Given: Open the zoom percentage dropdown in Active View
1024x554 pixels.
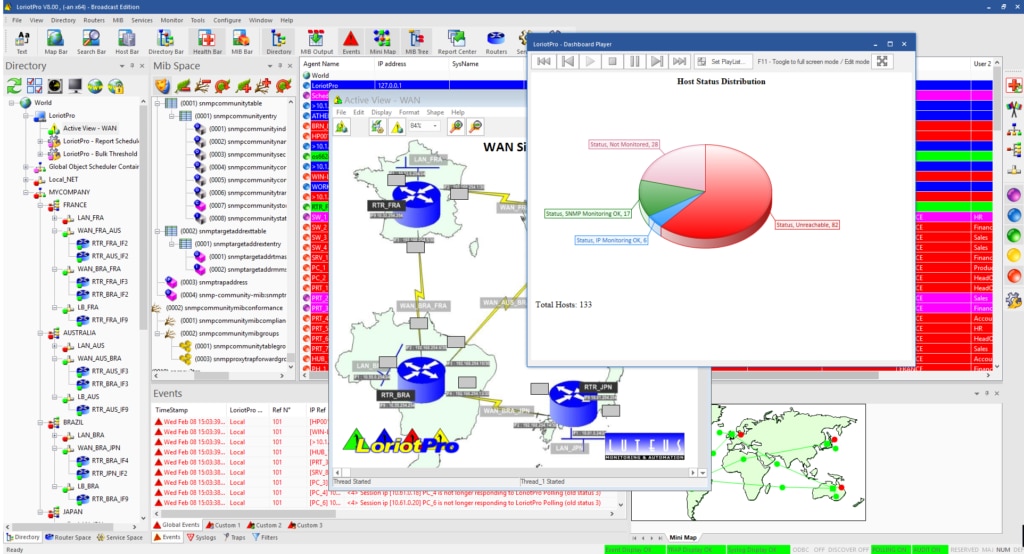Looking at the screenshot, I should click(x=435, y=125).
